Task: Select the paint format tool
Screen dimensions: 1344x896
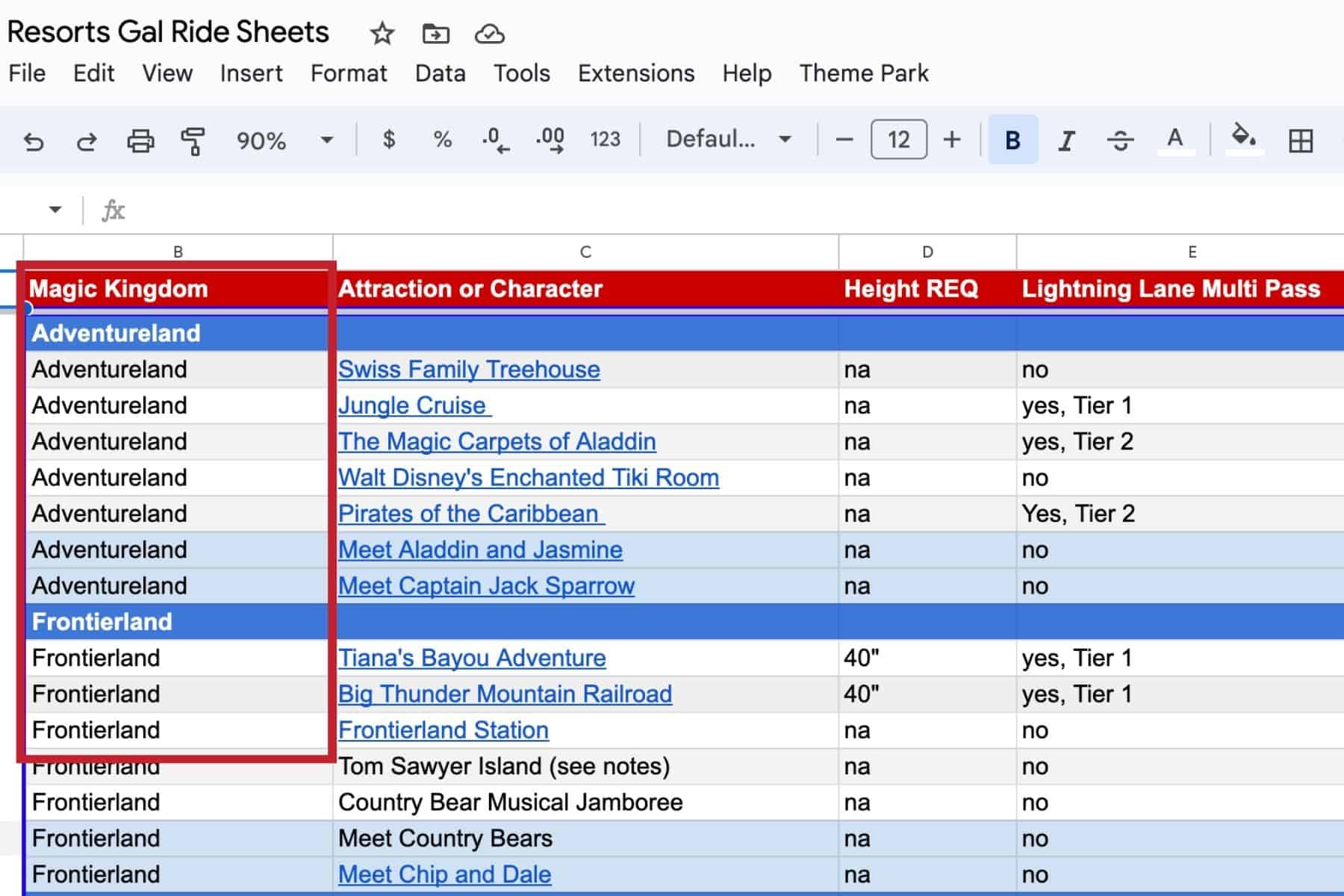Action: click(x=193, y=140)
